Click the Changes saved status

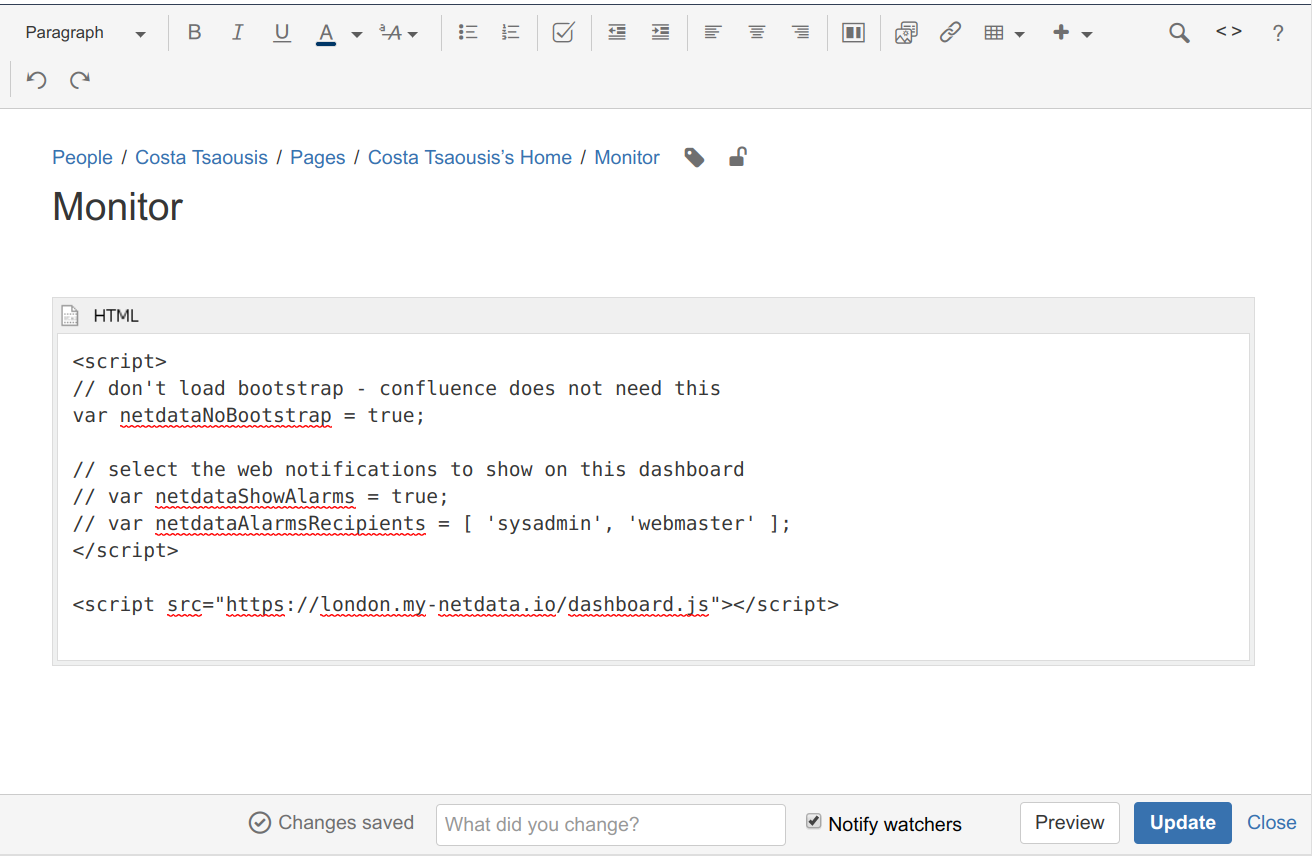pos(331,823)
